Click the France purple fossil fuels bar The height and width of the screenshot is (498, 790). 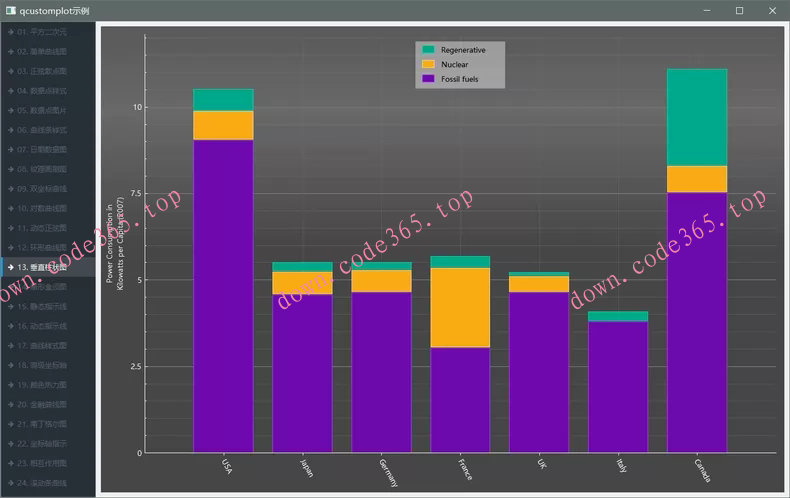click(460, 400)
